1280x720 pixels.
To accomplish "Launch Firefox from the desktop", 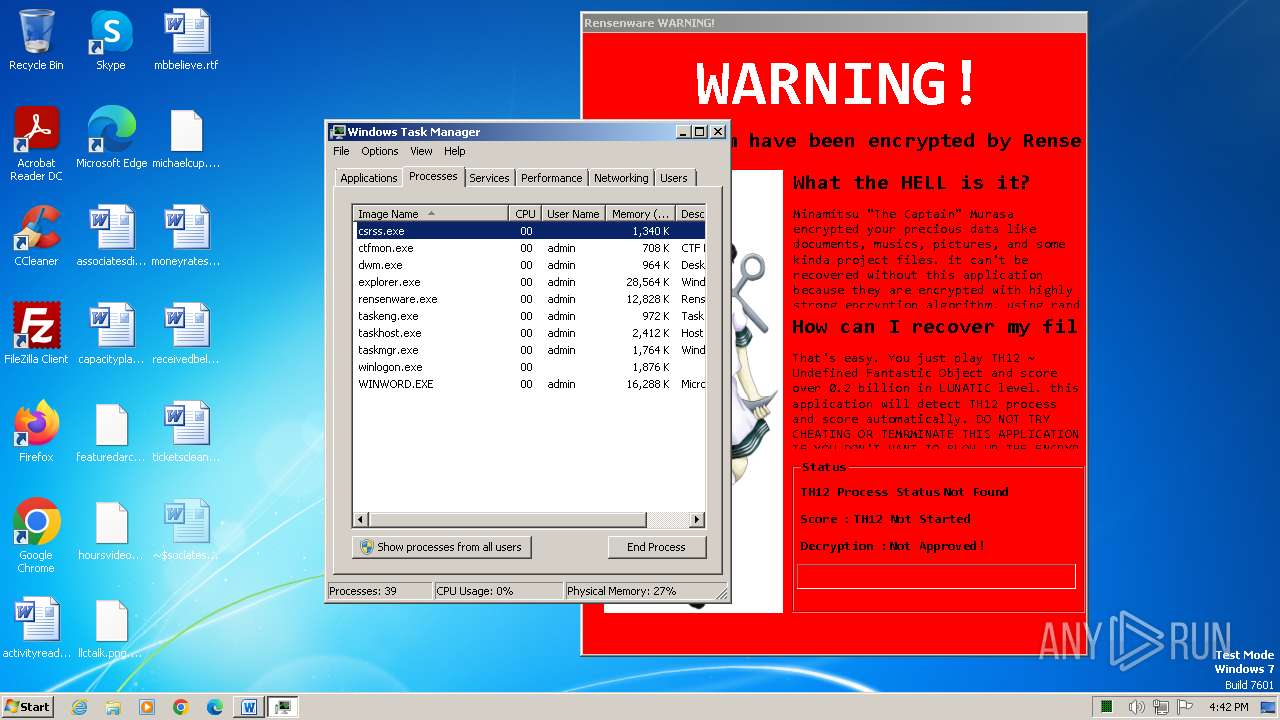I will tap(36, 432).
